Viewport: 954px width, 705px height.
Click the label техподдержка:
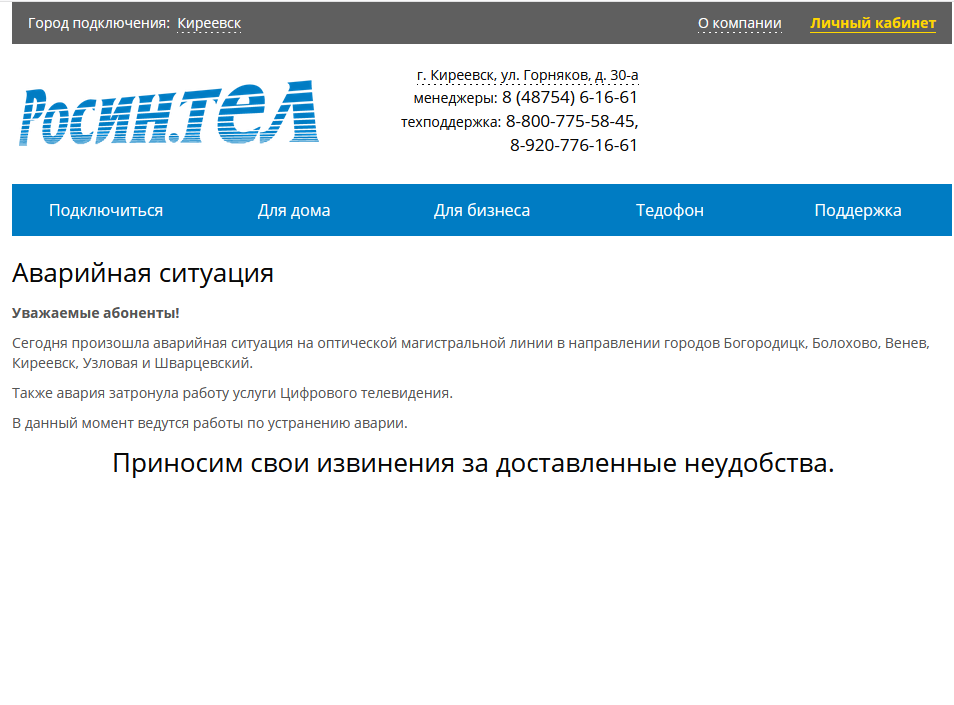click(451, 122)
